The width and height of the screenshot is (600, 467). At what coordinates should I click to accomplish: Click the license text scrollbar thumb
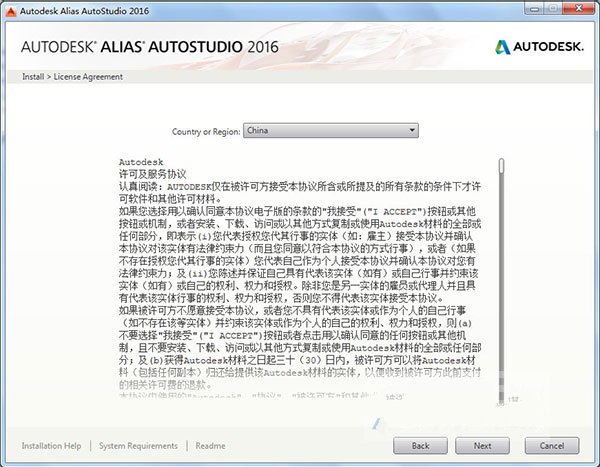[501, 166]
